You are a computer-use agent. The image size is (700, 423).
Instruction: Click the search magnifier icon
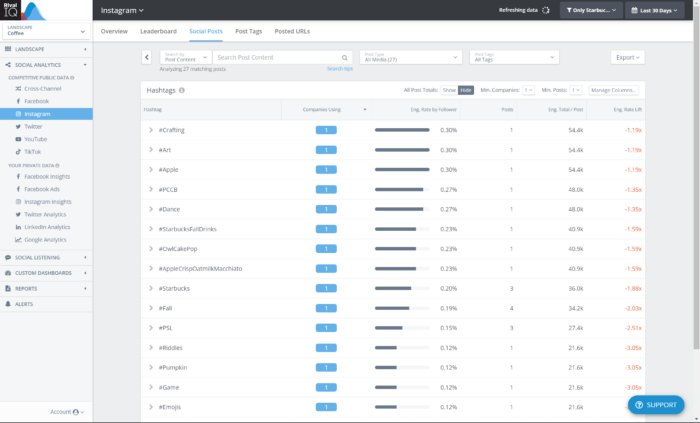pos(346,58)
